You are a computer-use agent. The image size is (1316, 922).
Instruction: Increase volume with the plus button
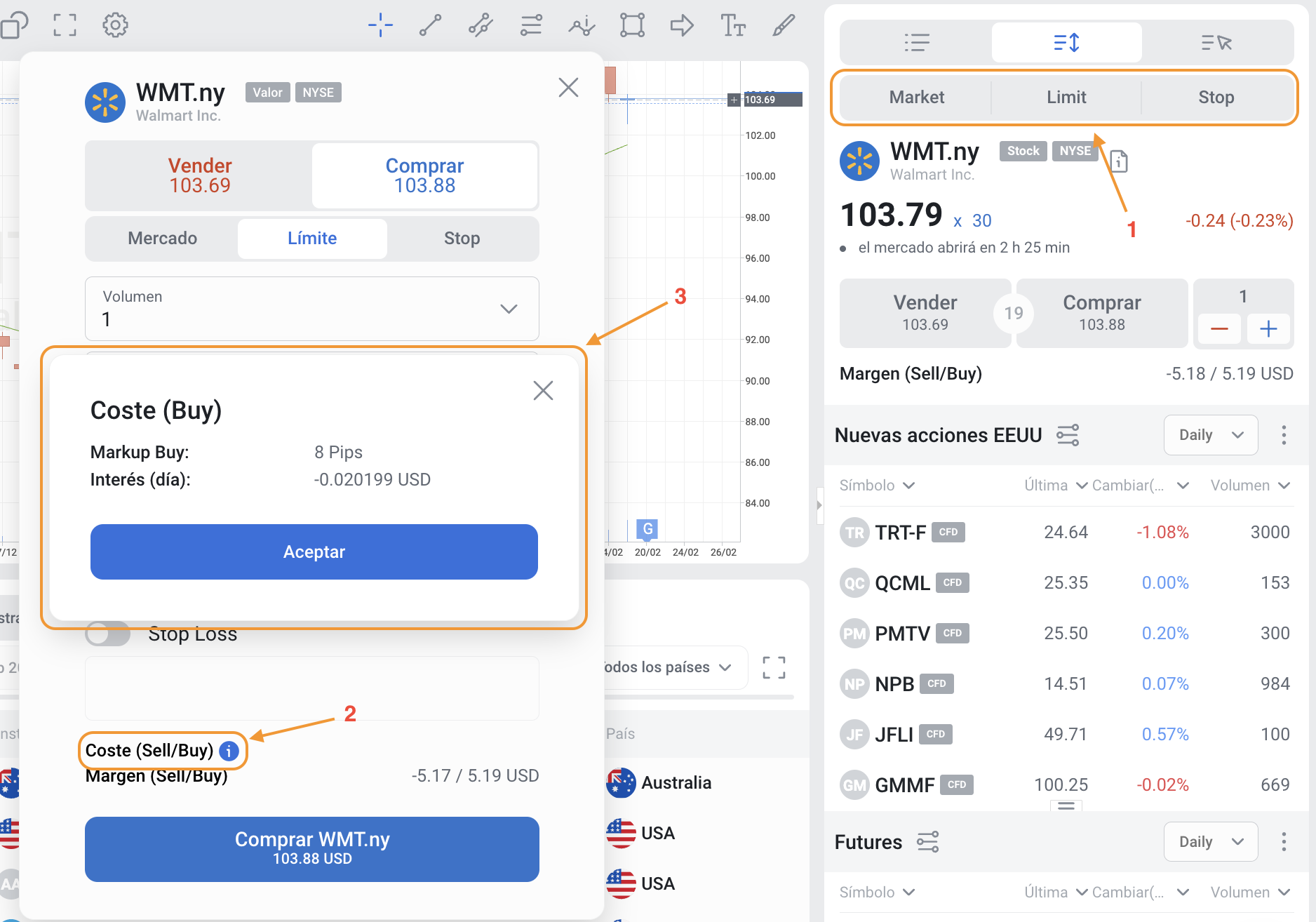[x=1268, y=329]
